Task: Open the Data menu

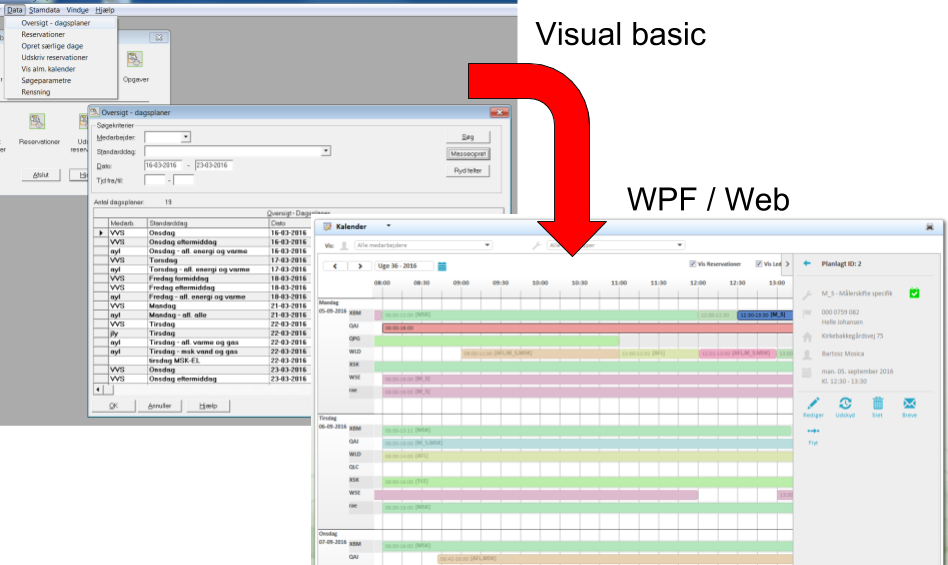Action: [x=15, y=10]
